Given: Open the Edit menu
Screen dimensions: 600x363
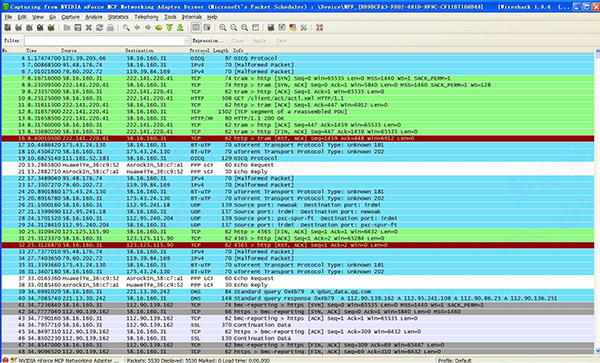Looking at the screenshot, I should point(22,17).
